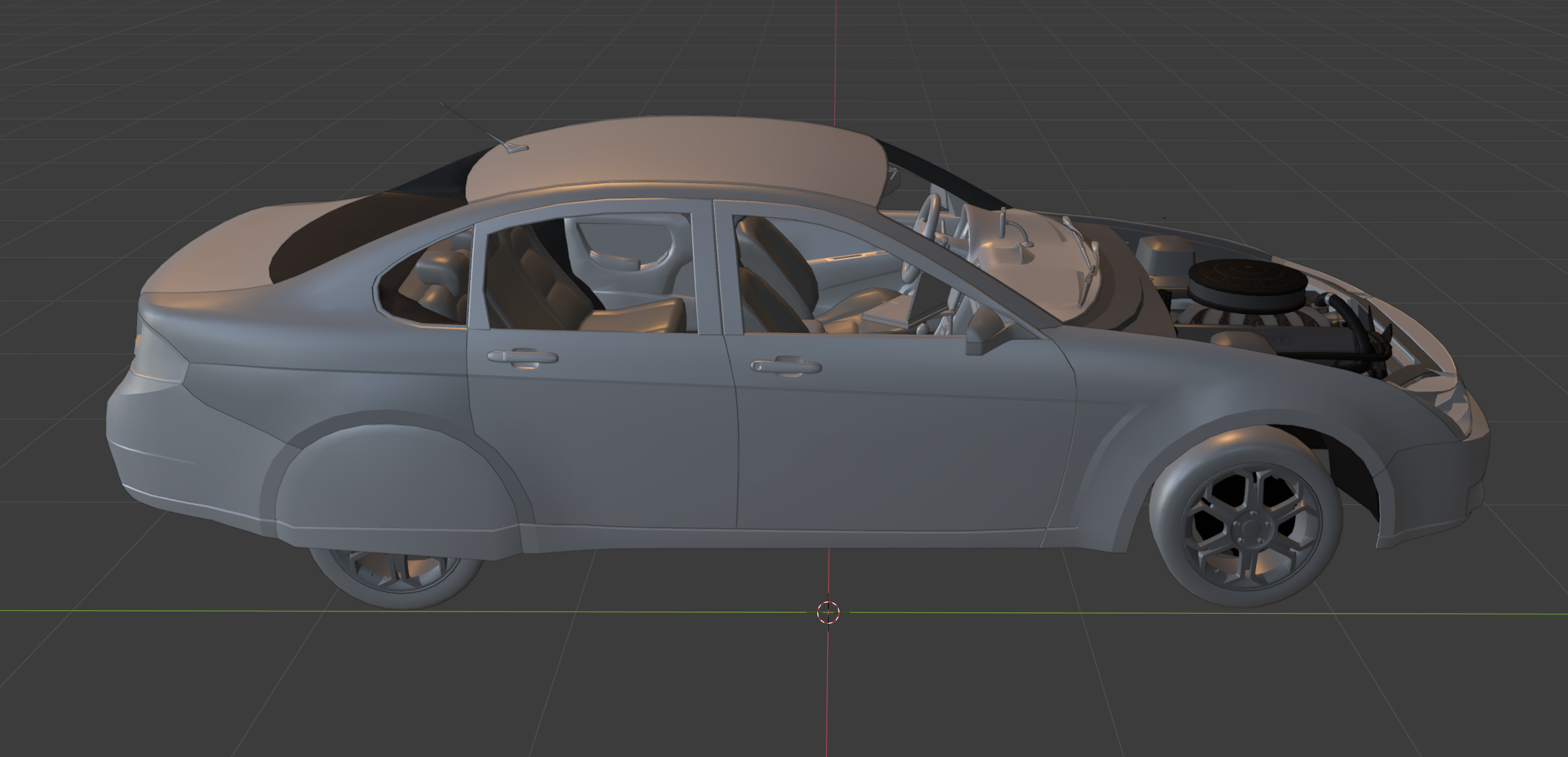Click the 3D cursor at the world origin

pyautogui.click(x=829, y=612)
